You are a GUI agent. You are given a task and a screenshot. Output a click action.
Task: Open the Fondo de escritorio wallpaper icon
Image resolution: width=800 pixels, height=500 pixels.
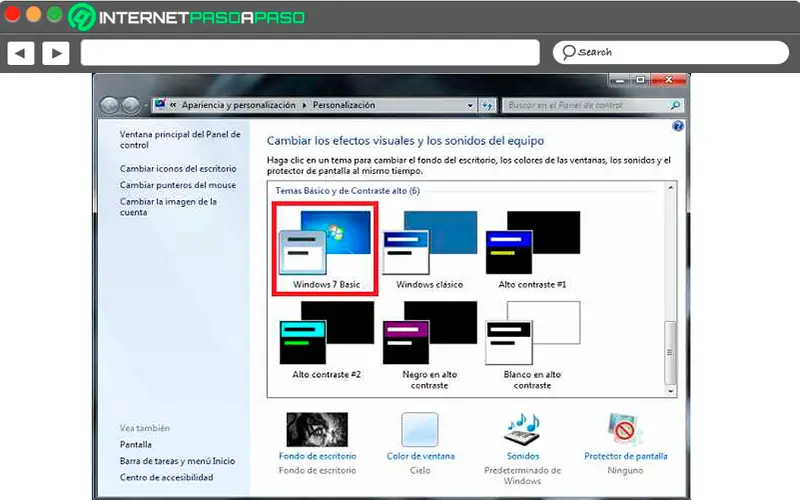pyautogui.click(x=317, y=430)
